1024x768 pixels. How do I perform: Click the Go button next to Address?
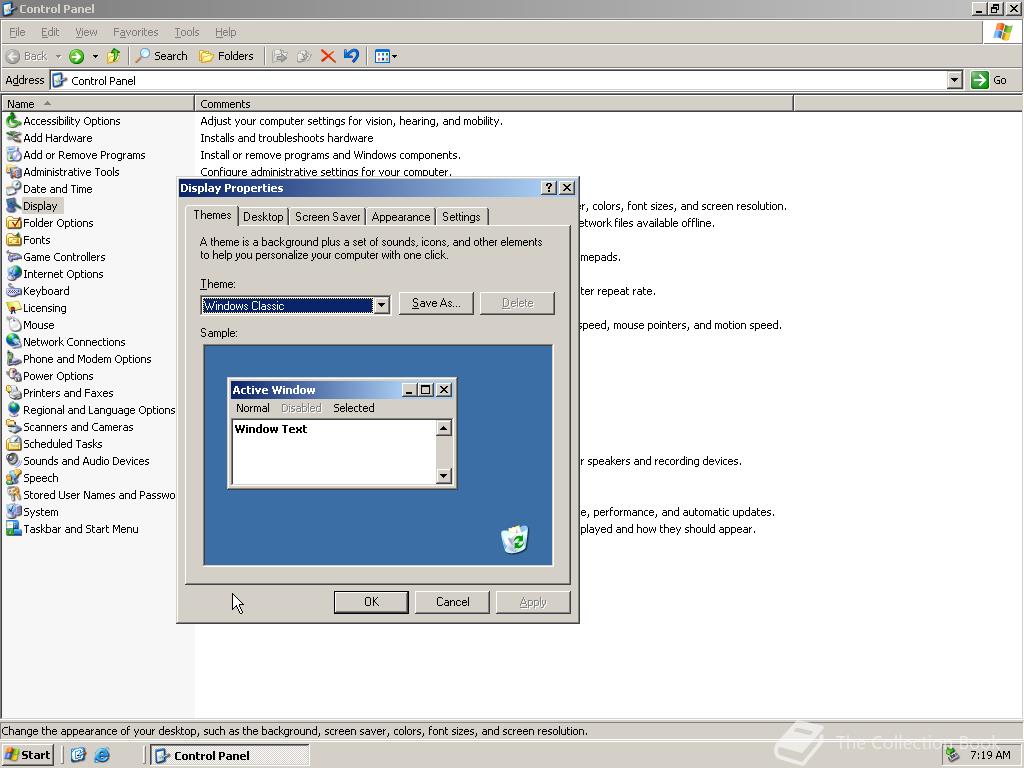point(989,80)
